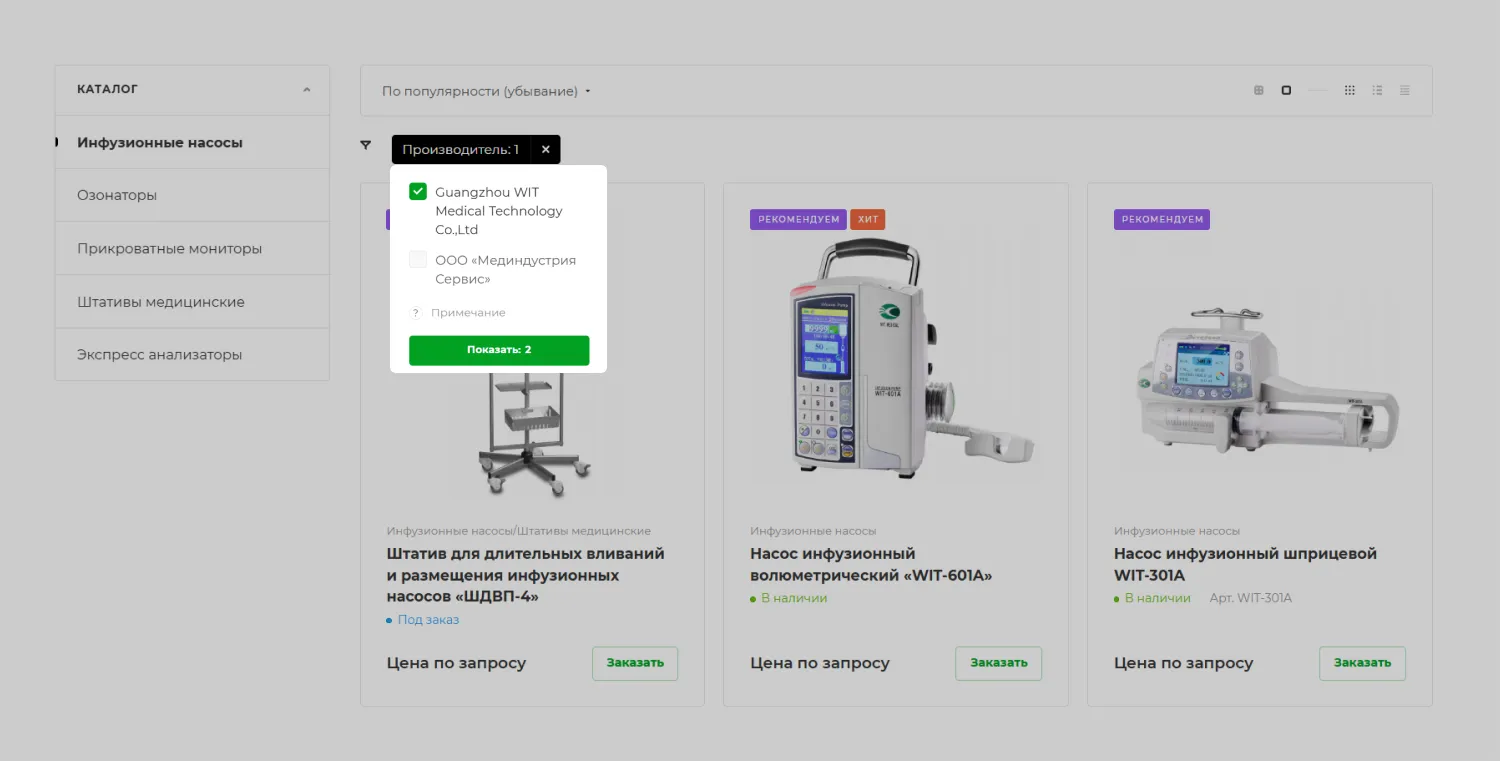
Task: Click РЕКОМЕНДУЕМ badge on WIT-601A card
Action: tap(798, 219)
